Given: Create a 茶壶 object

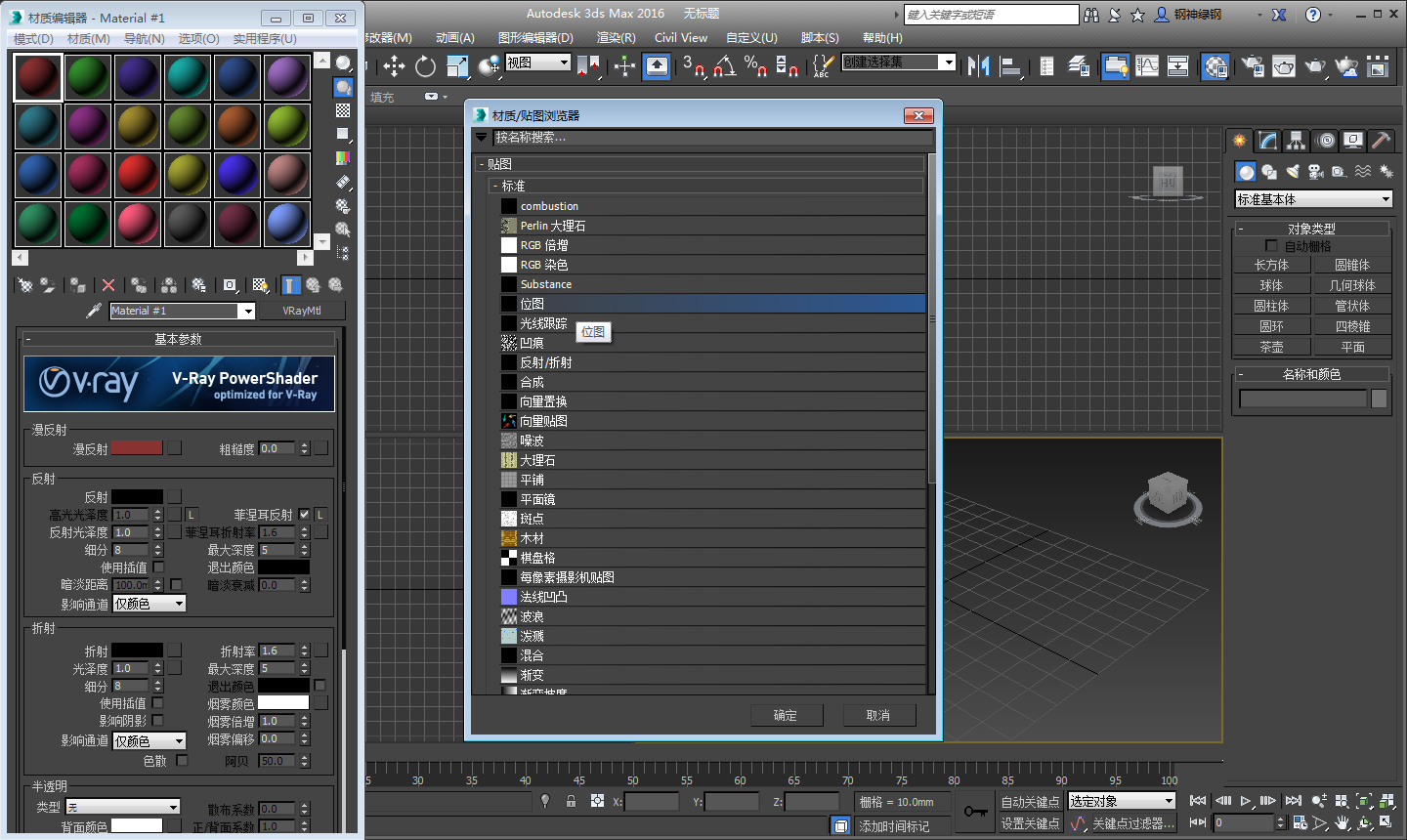Looking at the screenshot, I should pyautogui.click(x=1271, y=347).
